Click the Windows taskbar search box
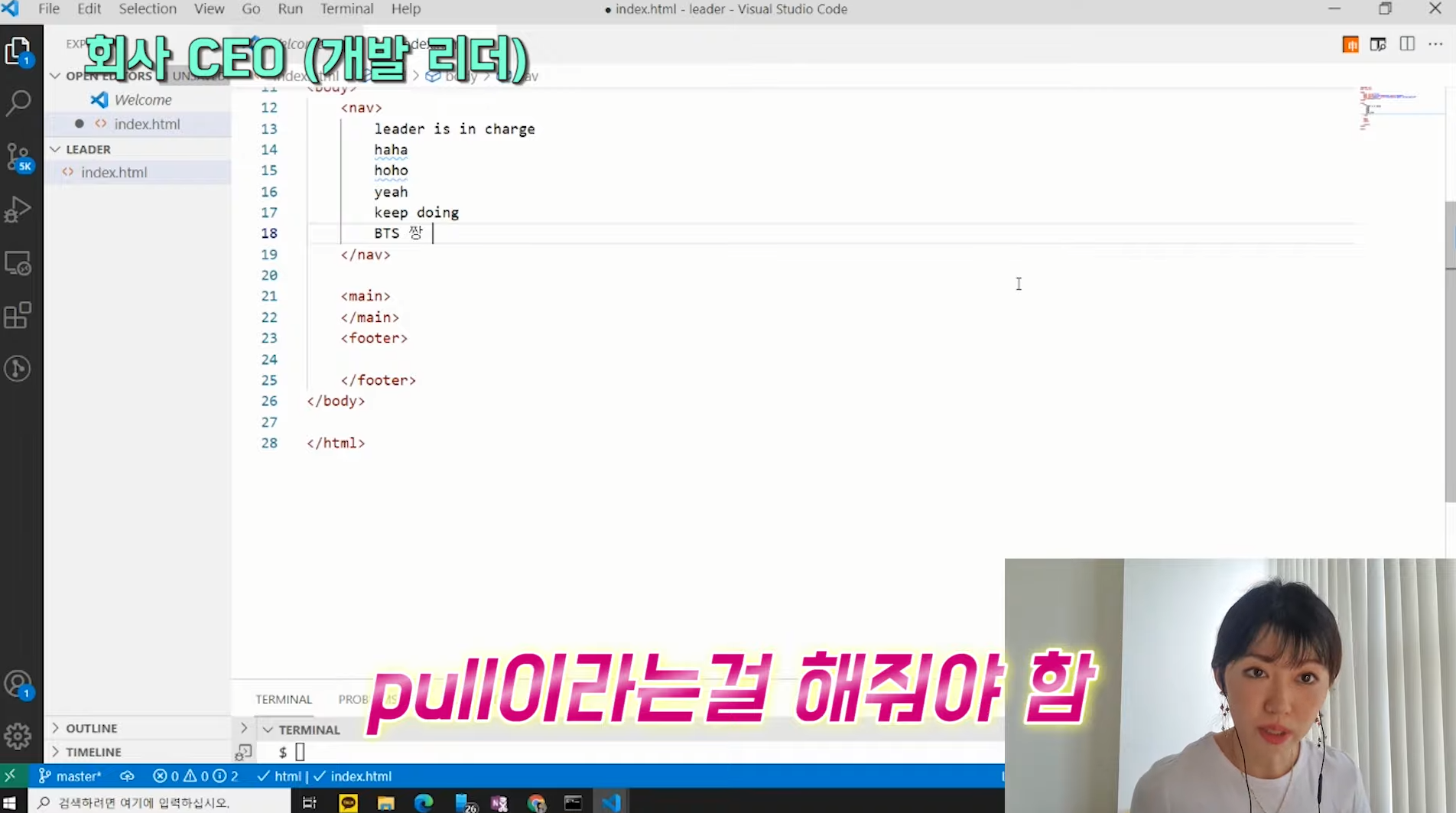1456x813 pixels. (160, 802)
